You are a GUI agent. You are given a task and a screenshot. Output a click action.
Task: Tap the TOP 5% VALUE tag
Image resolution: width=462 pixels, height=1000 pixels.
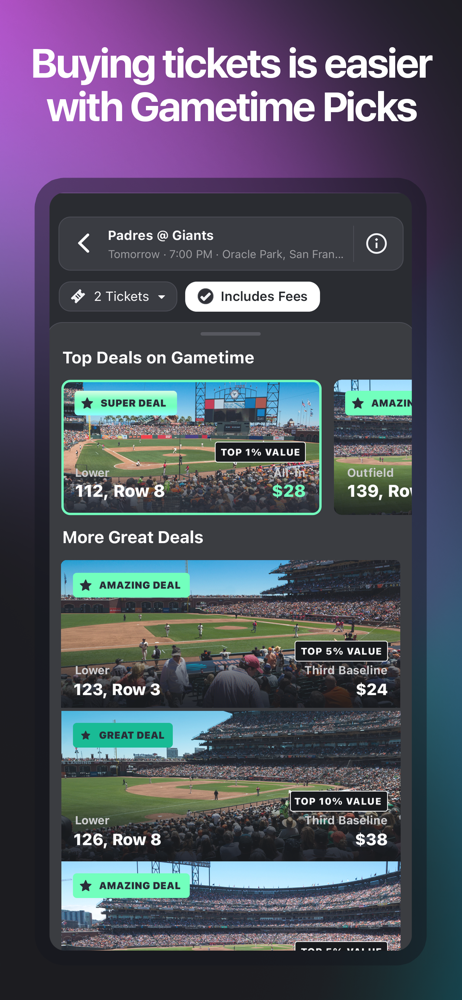(x=341, y=651)
